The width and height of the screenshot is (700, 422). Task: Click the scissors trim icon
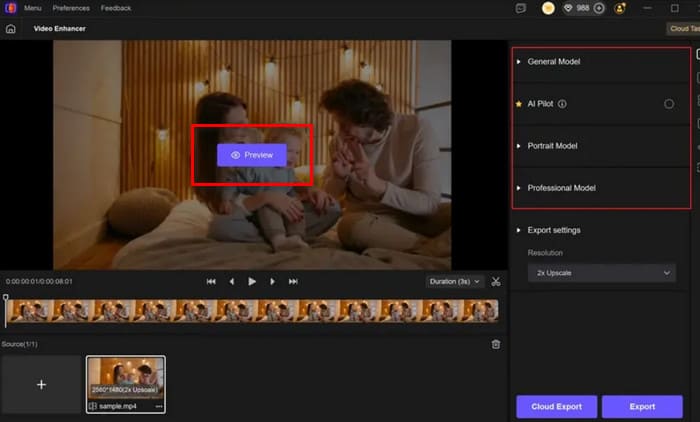tap(496, 282)
